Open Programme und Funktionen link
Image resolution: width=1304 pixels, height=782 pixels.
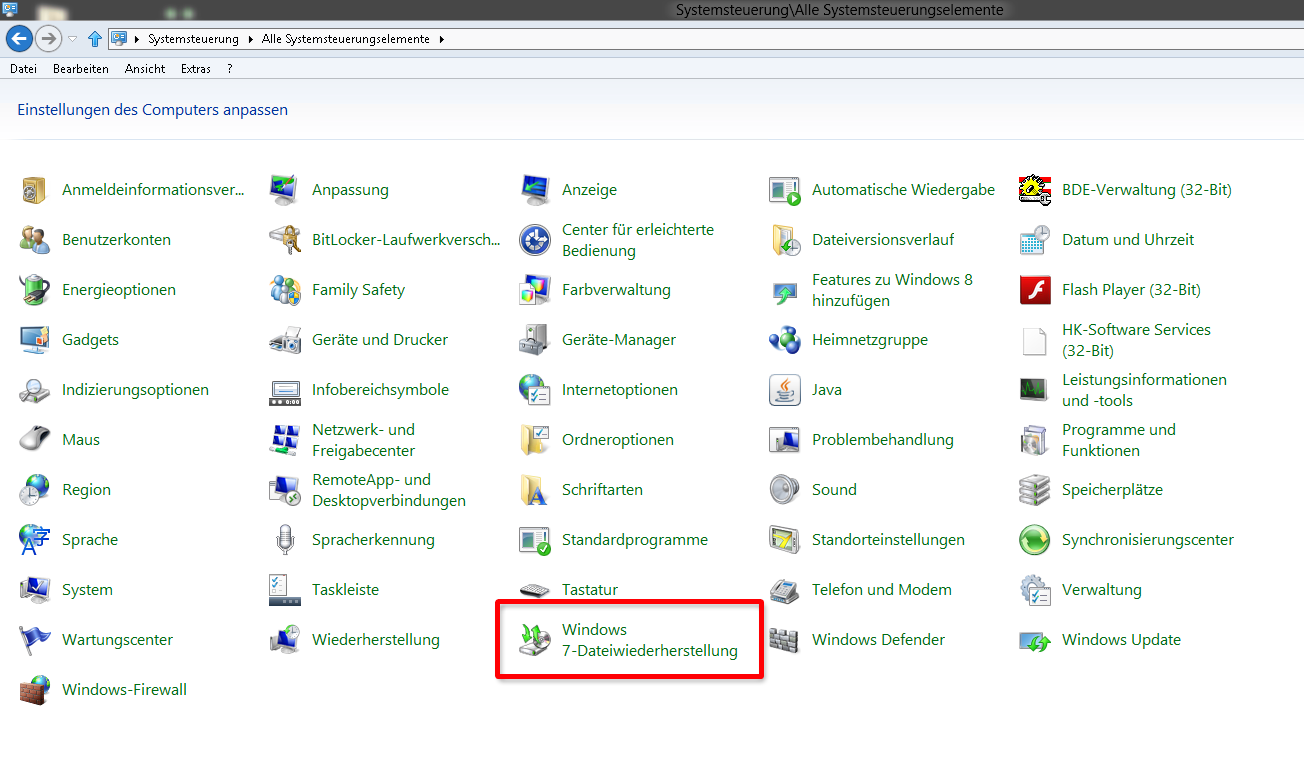point(1119,440)
